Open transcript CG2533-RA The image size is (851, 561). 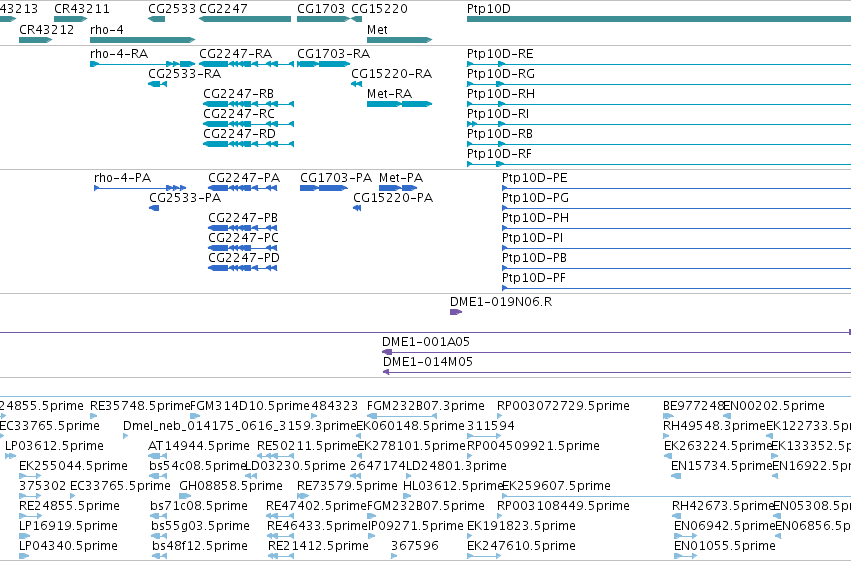(x=185, y=73)
